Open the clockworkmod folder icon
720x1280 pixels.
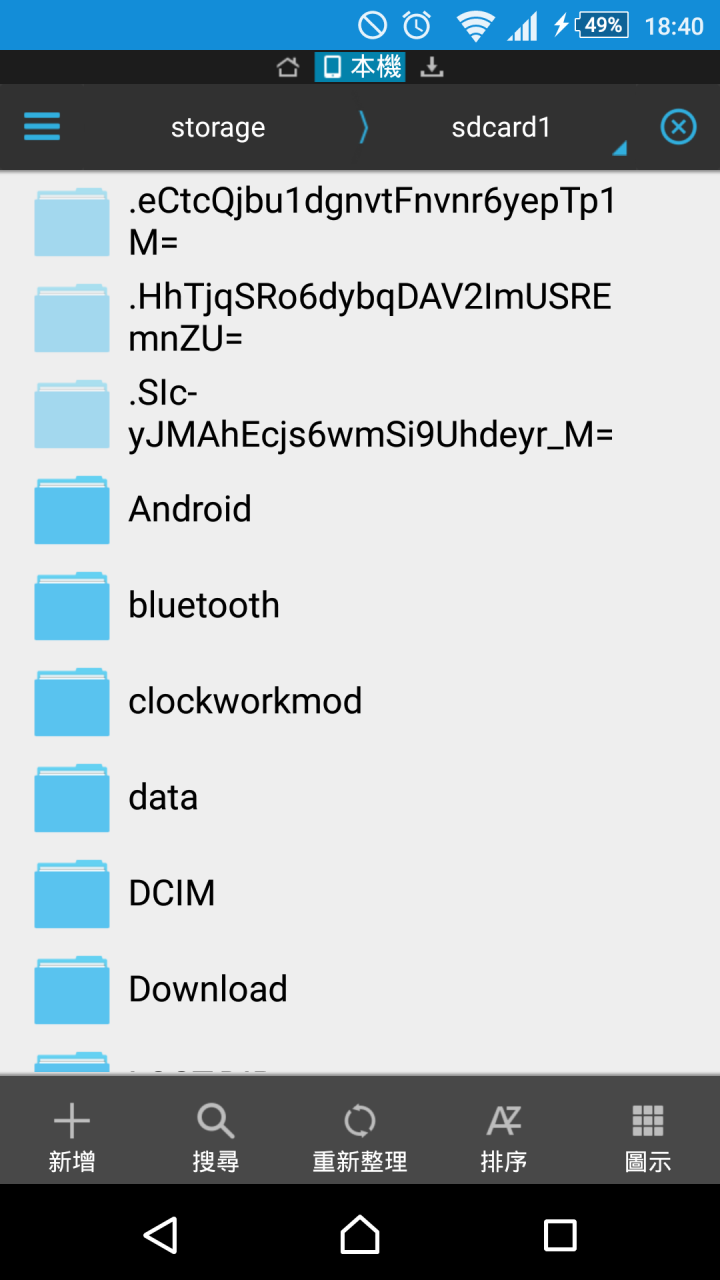72,701
